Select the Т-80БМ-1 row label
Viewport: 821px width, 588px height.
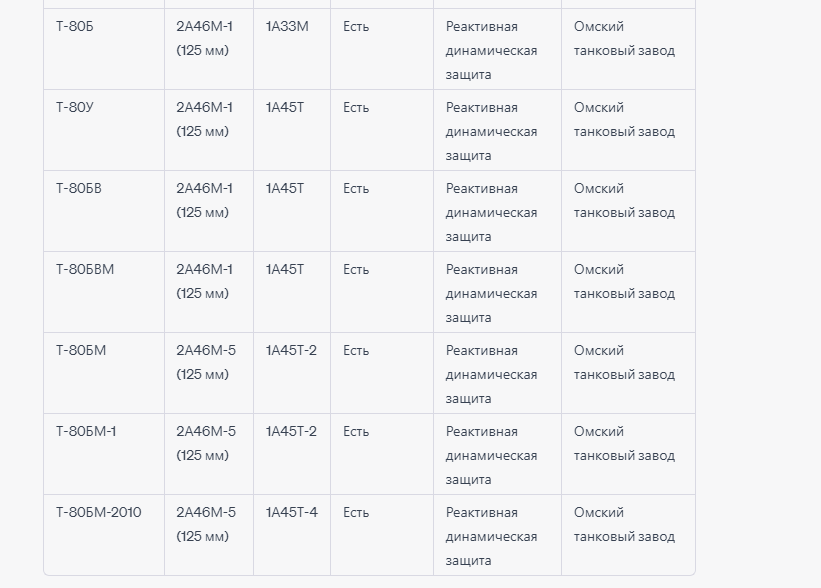tap(86, 431)
